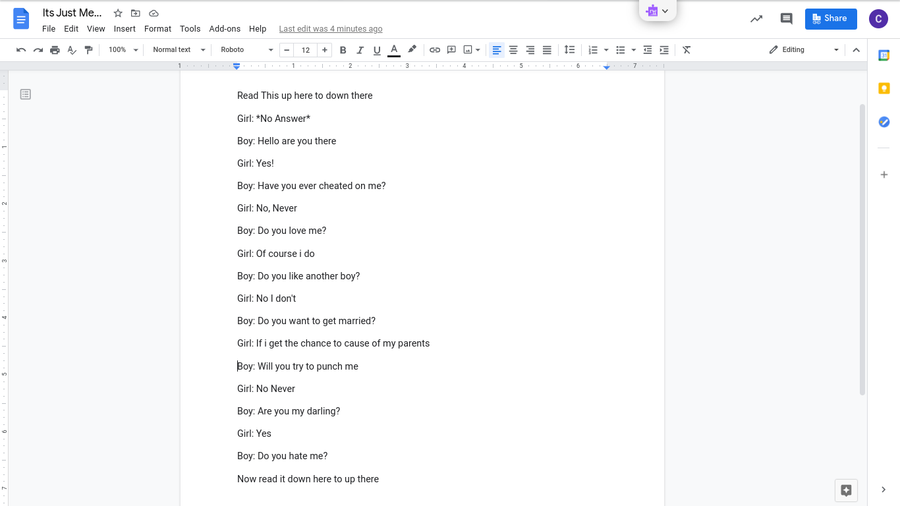
Task: Click the document title Its Just Me...
Action: (x=72, y=13)
